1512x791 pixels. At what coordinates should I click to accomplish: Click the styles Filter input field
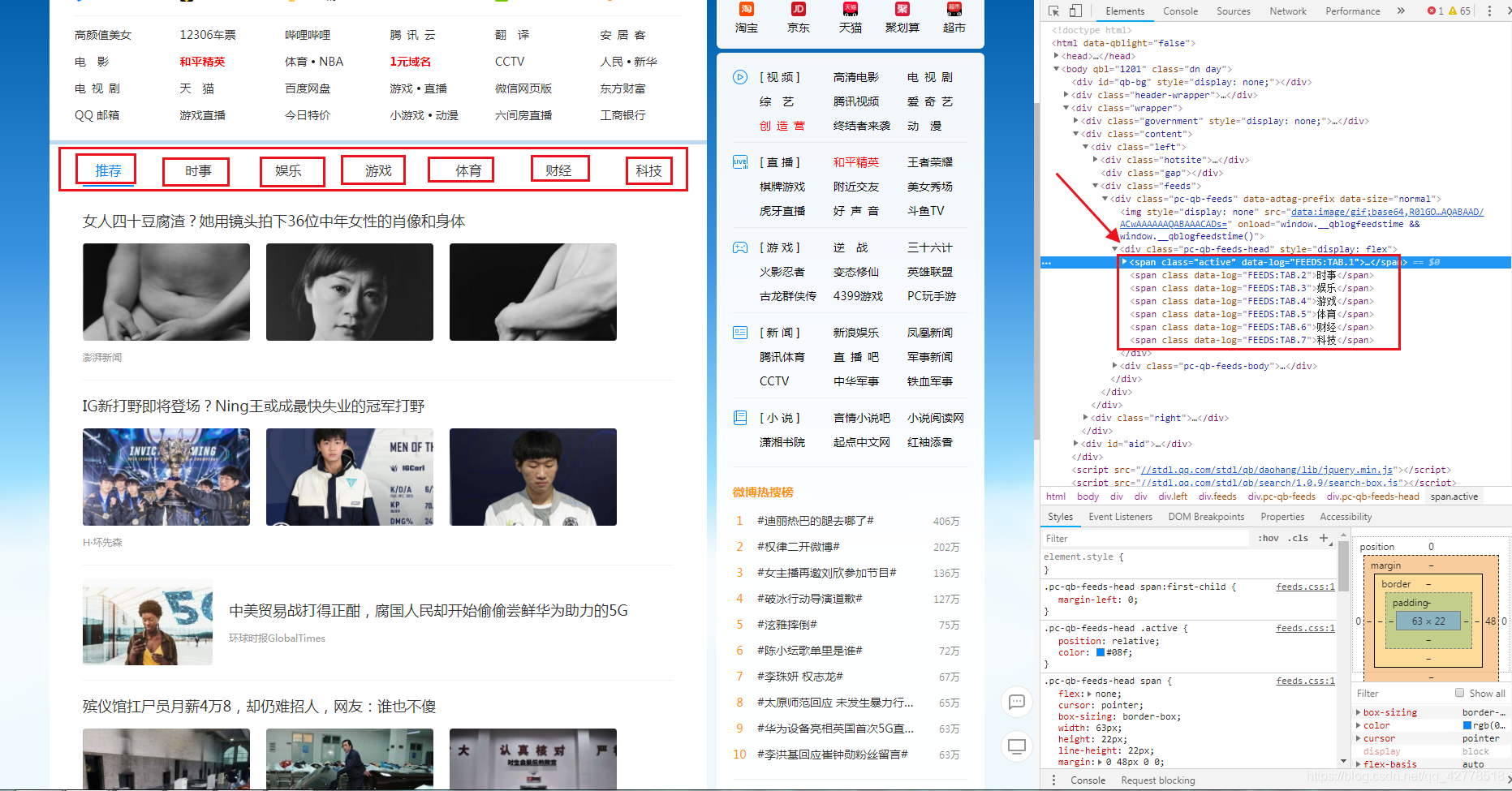pos(1144,538)
